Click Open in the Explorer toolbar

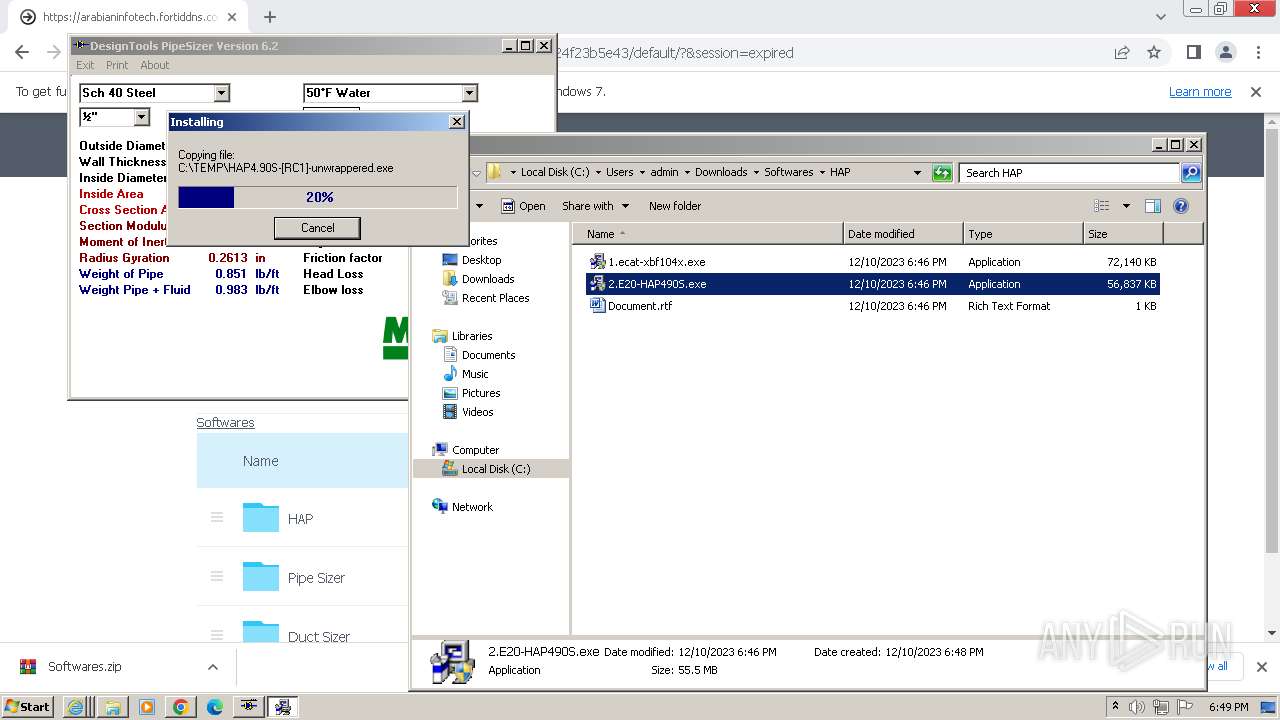click(523, 206)
